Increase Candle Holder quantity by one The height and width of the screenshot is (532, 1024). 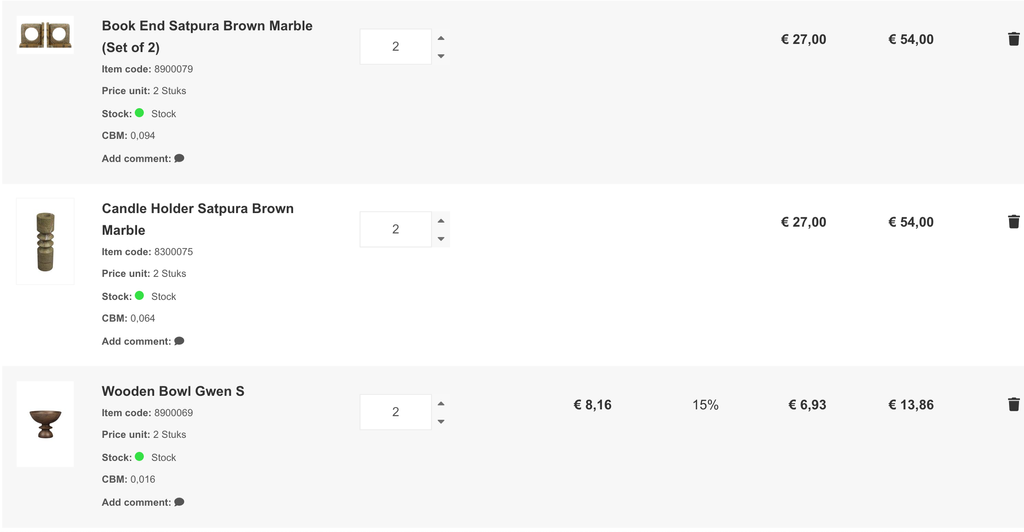pos(441,221)
